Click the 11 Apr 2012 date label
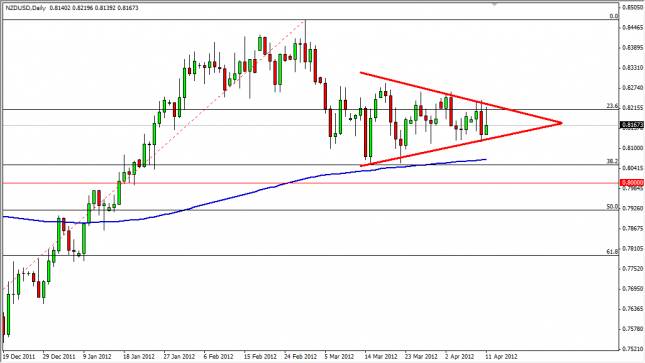645x363 pixels. point(501,356)
